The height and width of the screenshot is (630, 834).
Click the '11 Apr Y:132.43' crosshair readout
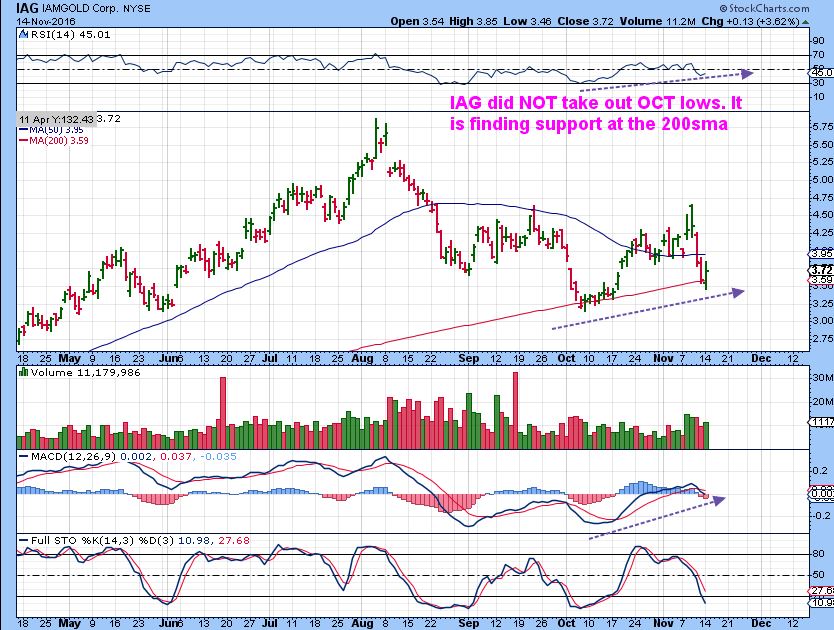click(56, 119)
